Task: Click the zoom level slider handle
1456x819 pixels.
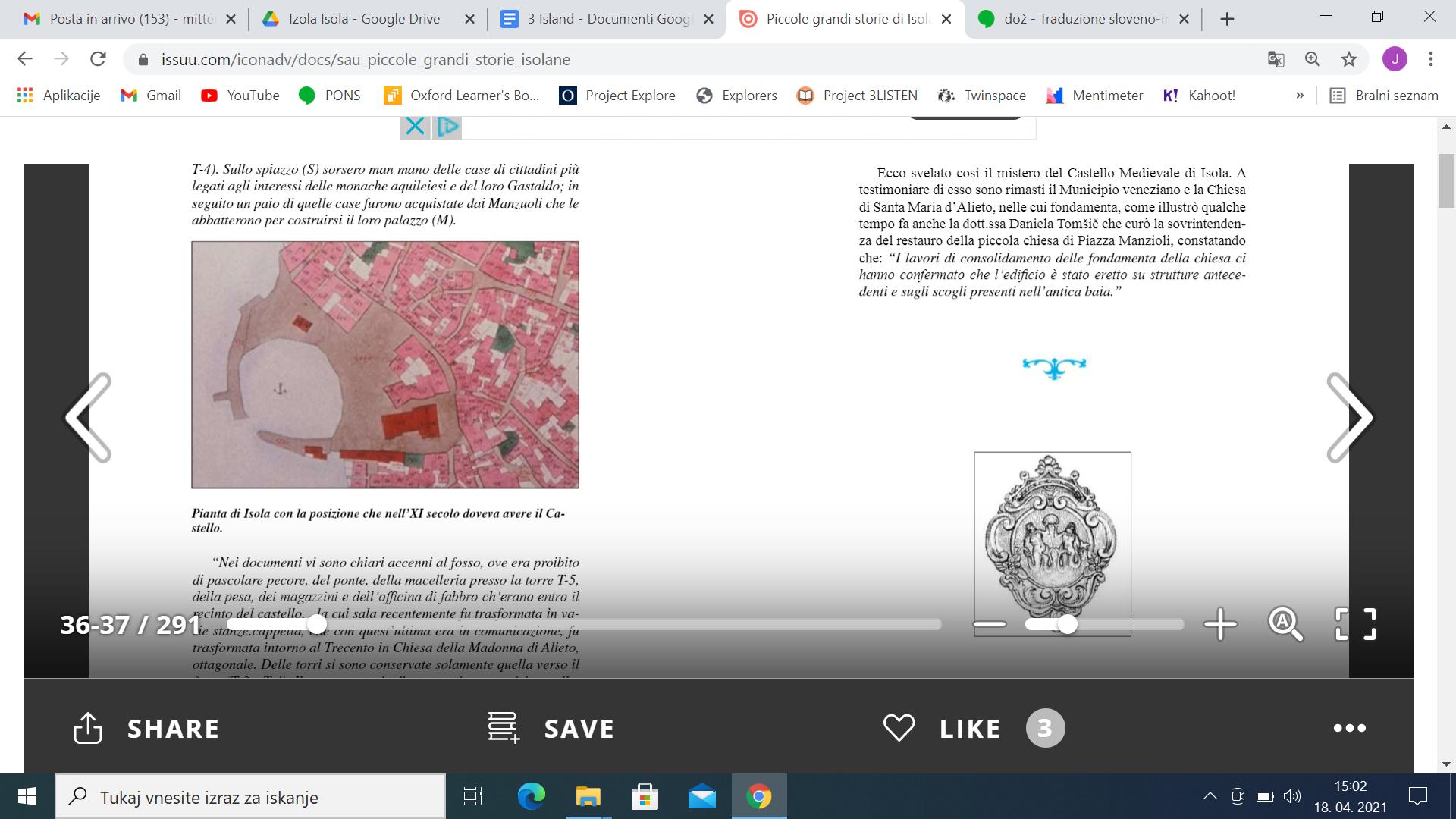Action: [x=1068, y=624]
